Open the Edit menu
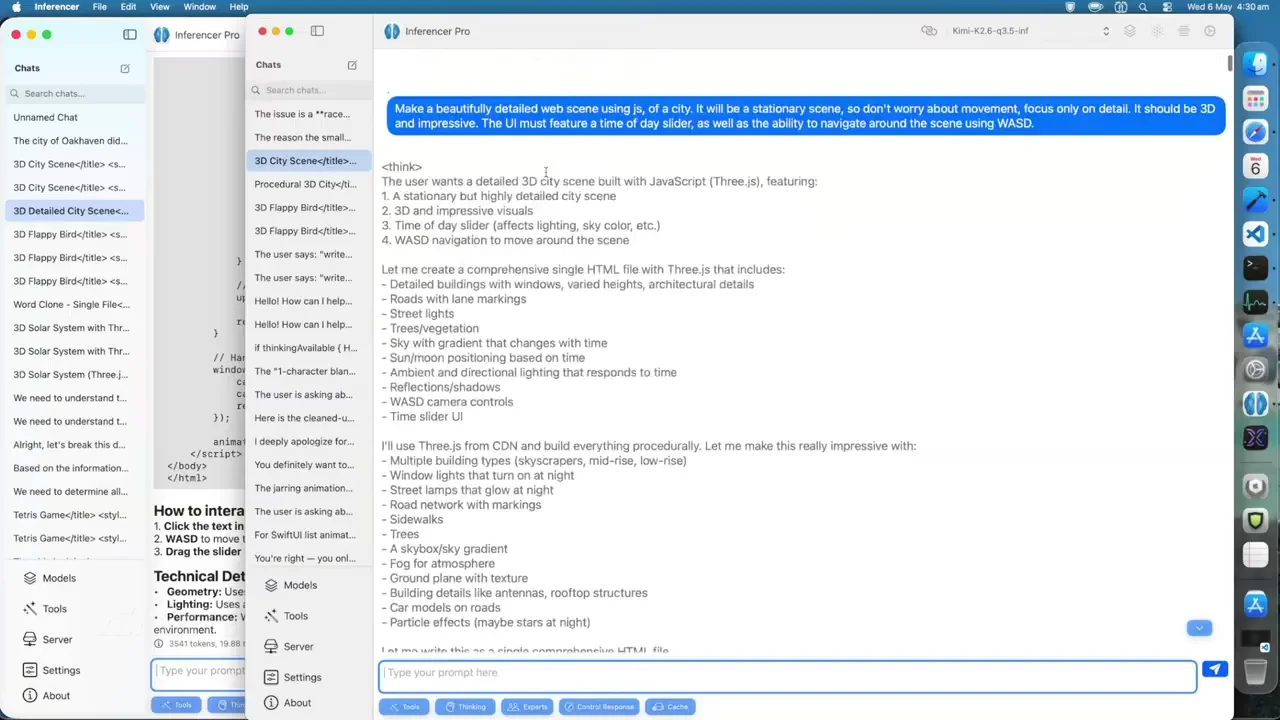Viewport: 1280px width, 720px height. [x=128, y=7]
